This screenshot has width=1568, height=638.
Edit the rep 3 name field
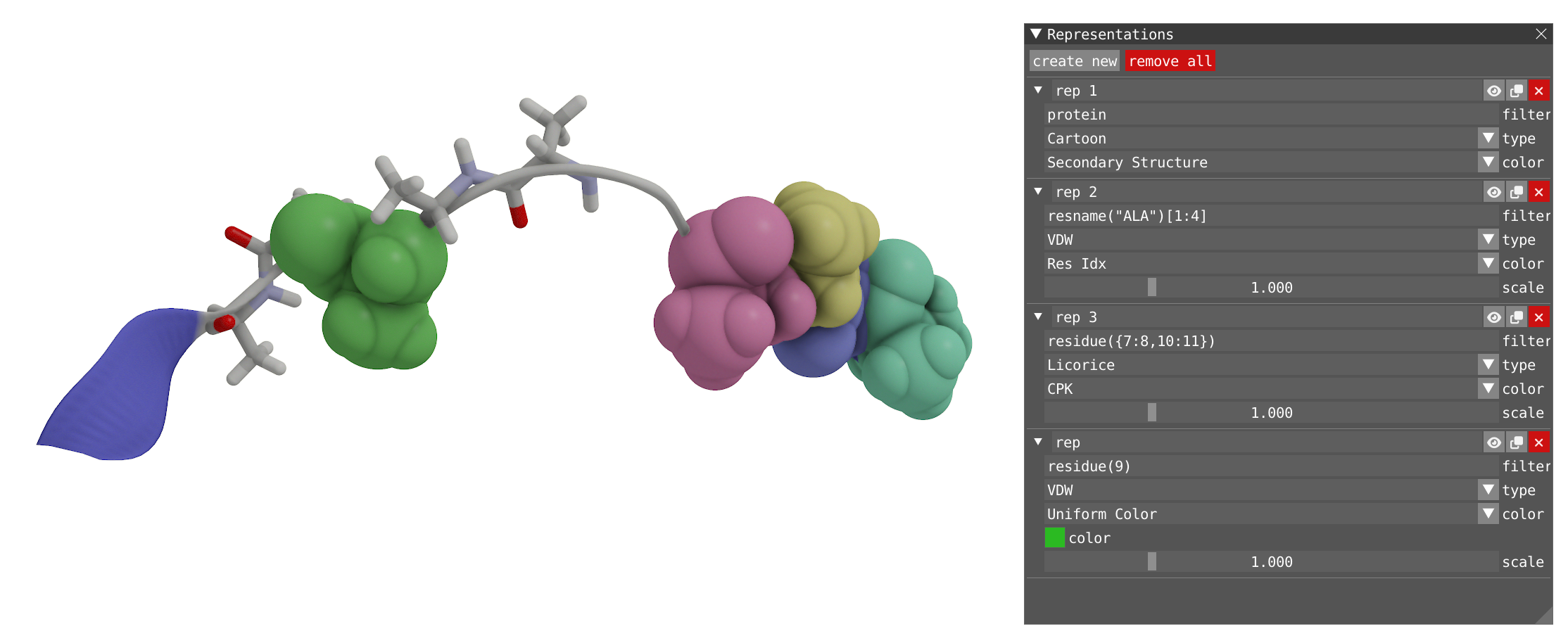click(1266, 317)
